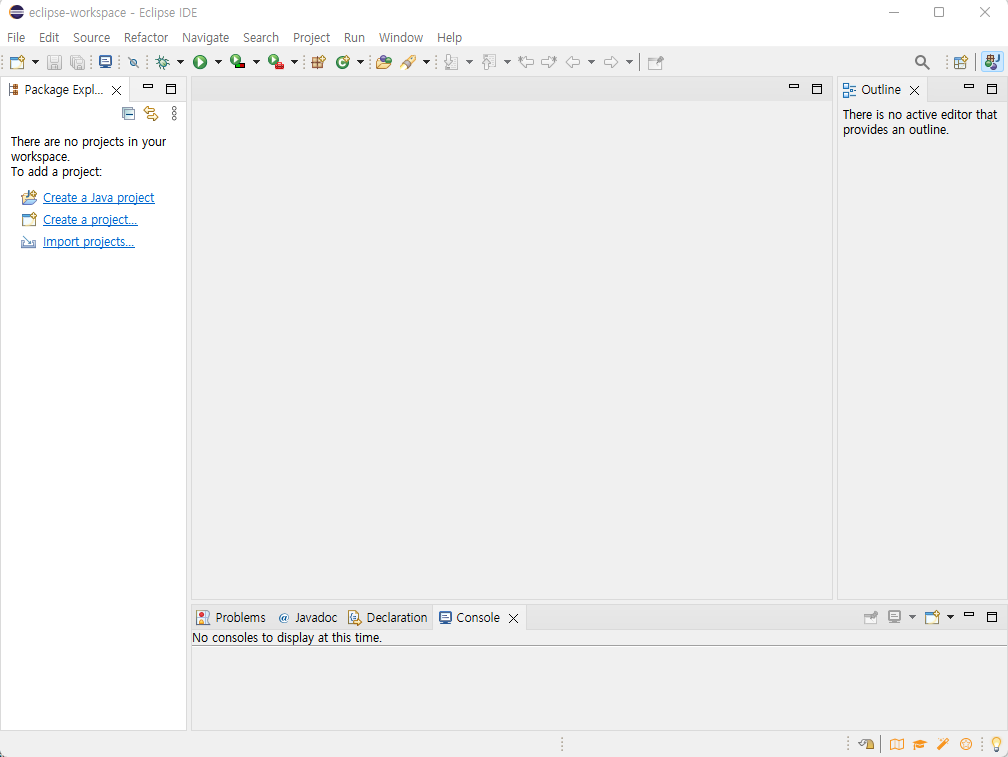The image size is (1008, 757).
Task: Open the Project menu
Action: point(311,37)
